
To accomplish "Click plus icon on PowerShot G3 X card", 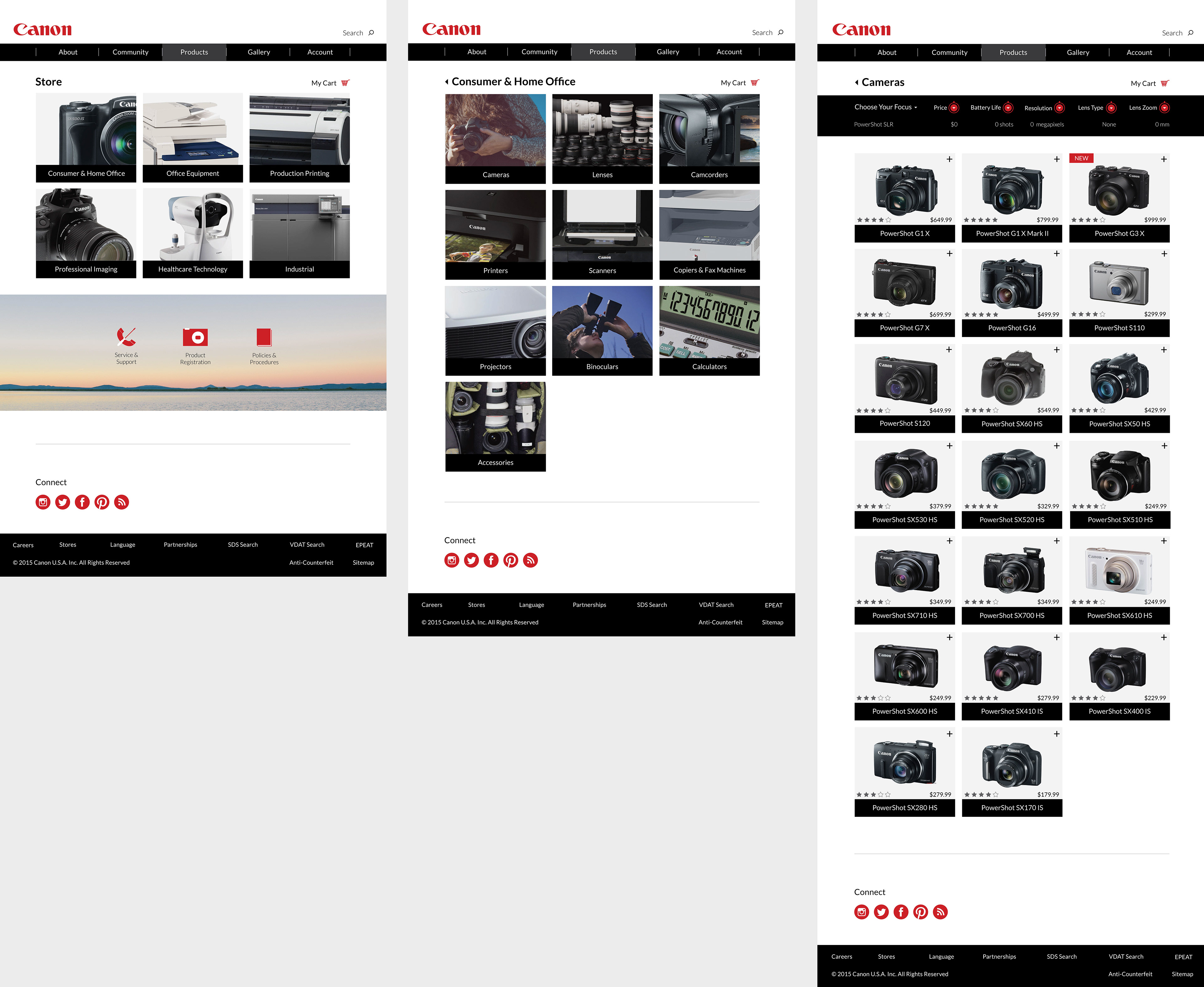I will coord(1164,159).
